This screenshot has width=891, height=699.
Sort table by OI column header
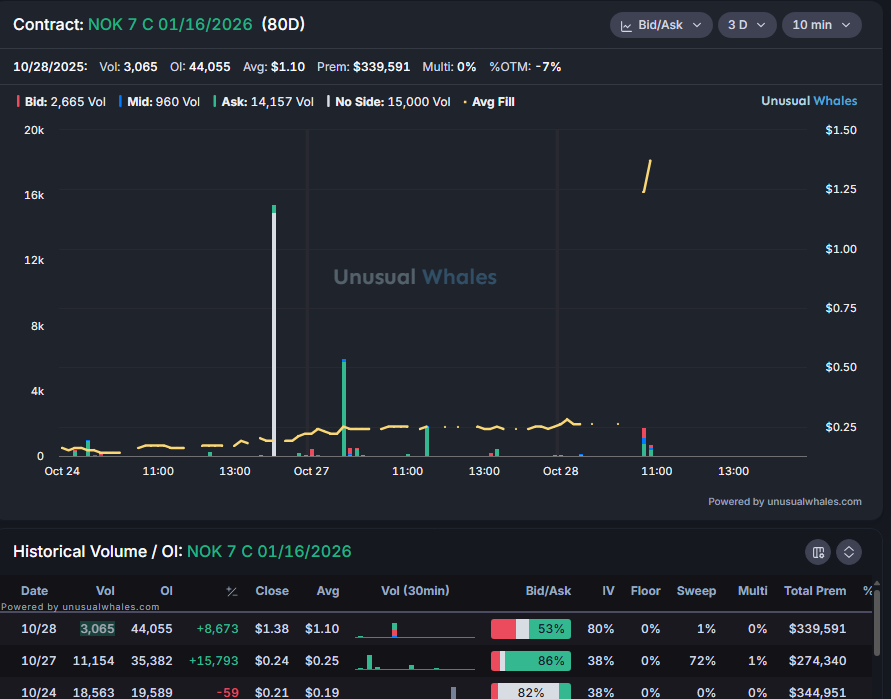pos(166,591)
